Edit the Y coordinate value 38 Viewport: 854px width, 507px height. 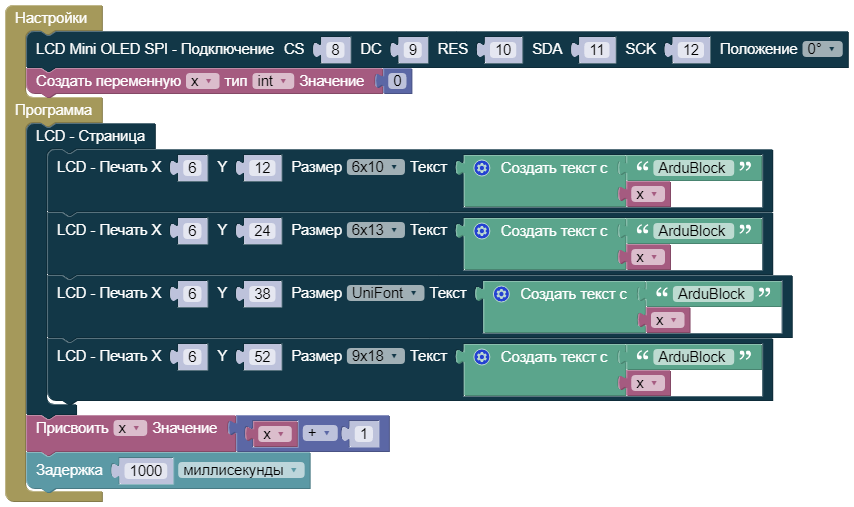[x=262, y=294]
